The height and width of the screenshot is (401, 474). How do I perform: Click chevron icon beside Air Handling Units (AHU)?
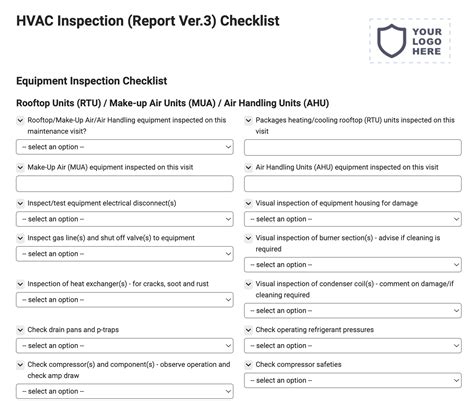click(x=248, y=167)
